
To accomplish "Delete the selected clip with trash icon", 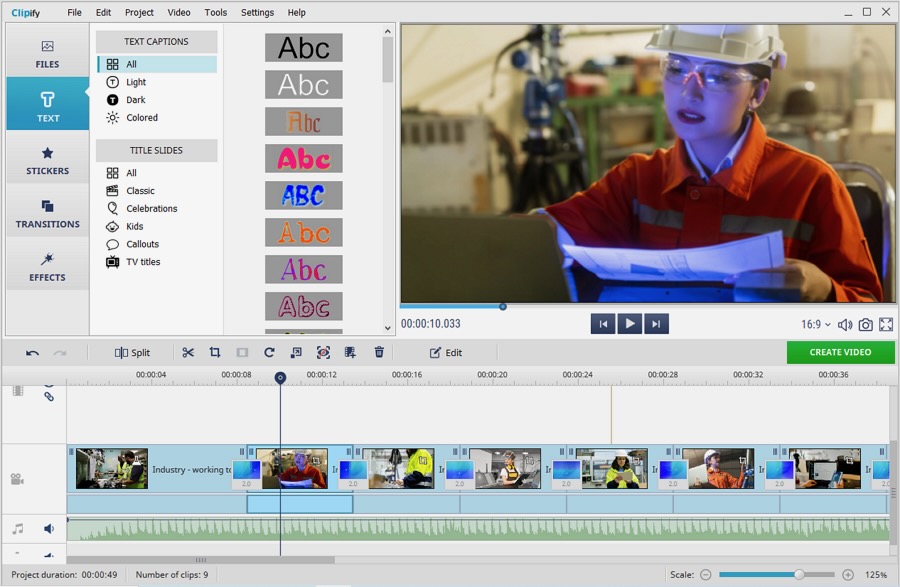I will [x=379, y=352].
